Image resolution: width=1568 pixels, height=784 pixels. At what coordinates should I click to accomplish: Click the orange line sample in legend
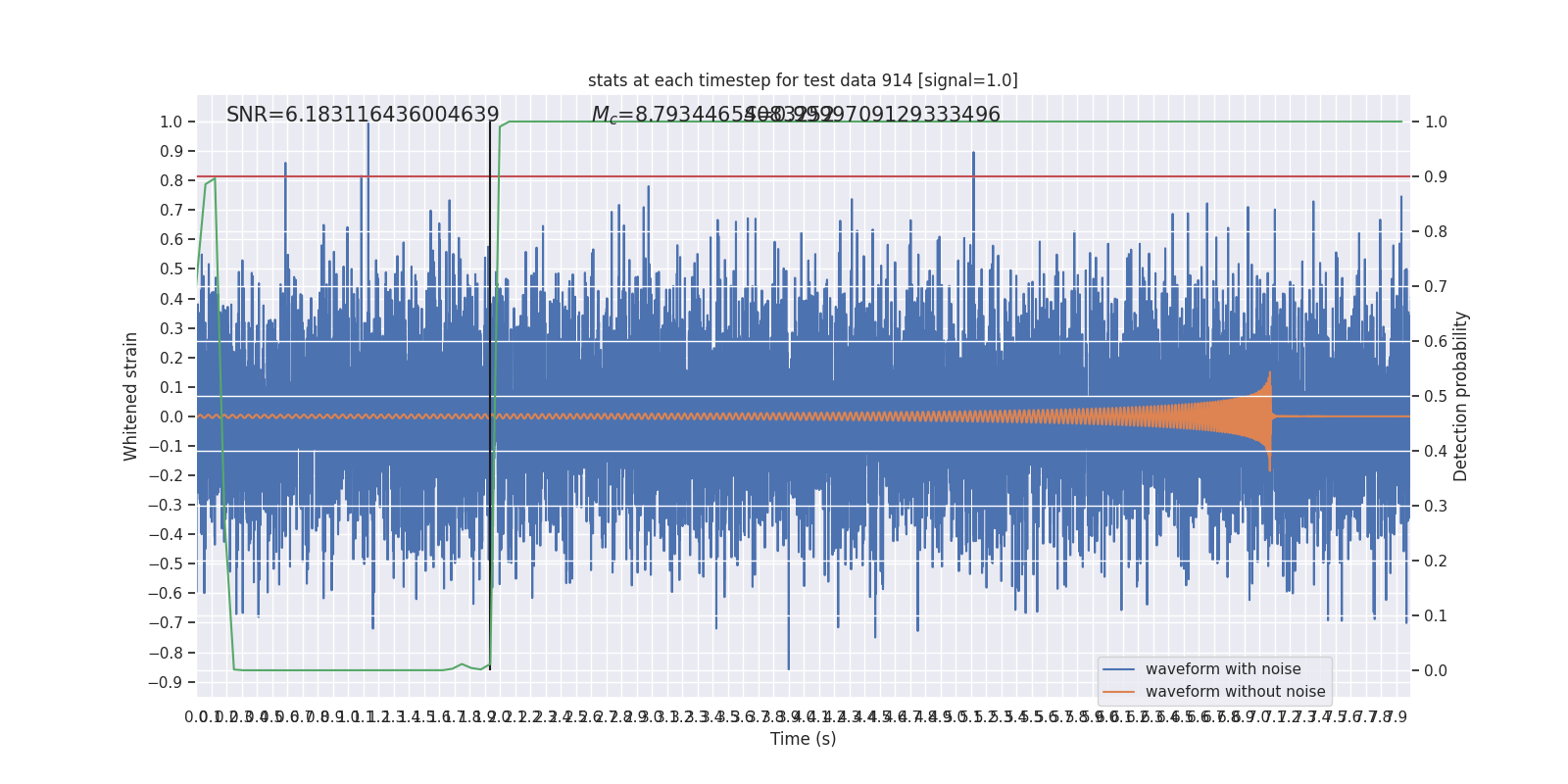(1118, 692)
